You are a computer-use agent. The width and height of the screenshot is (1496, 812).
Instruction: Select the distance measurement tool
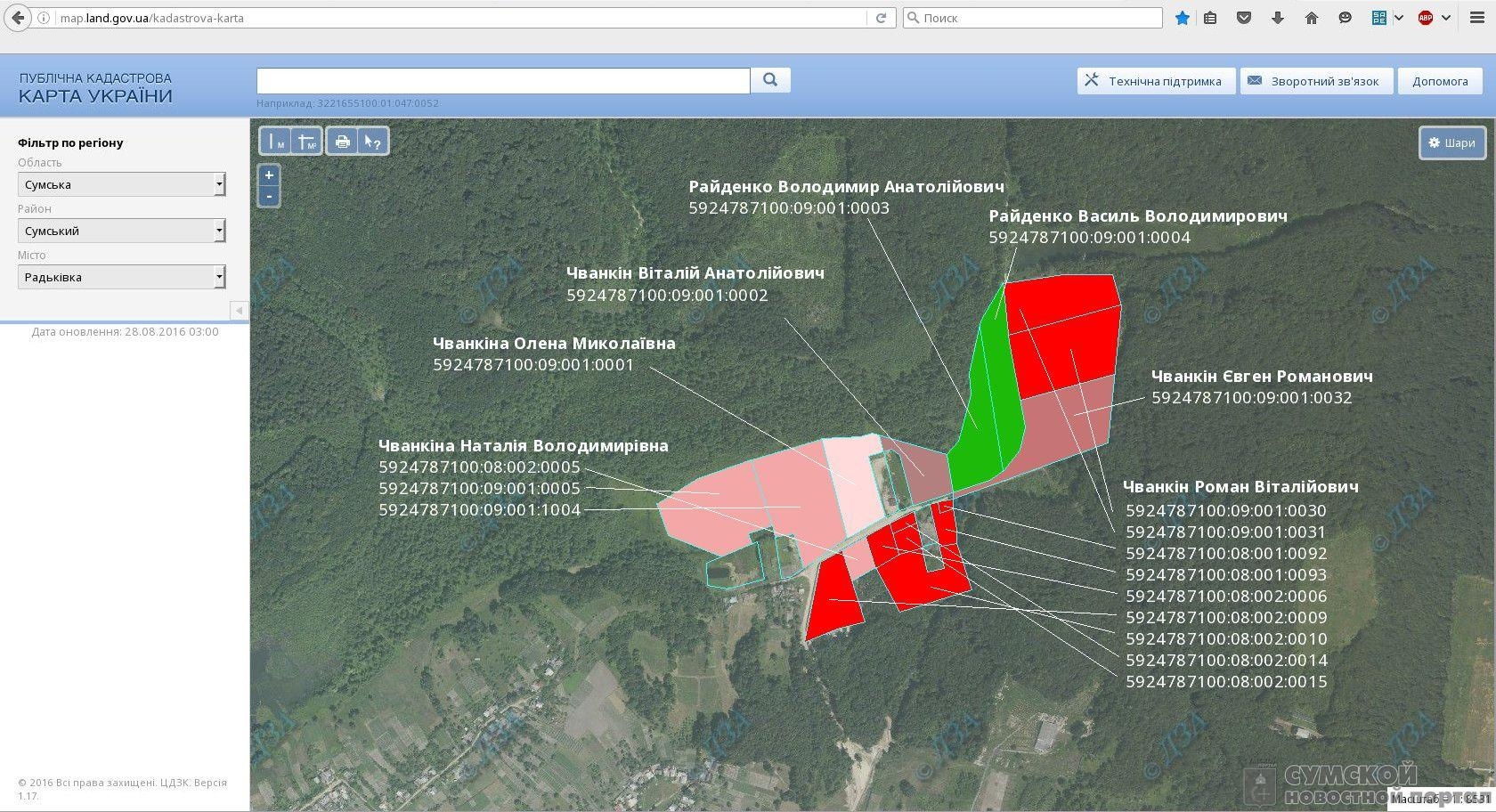coord(275,142)
